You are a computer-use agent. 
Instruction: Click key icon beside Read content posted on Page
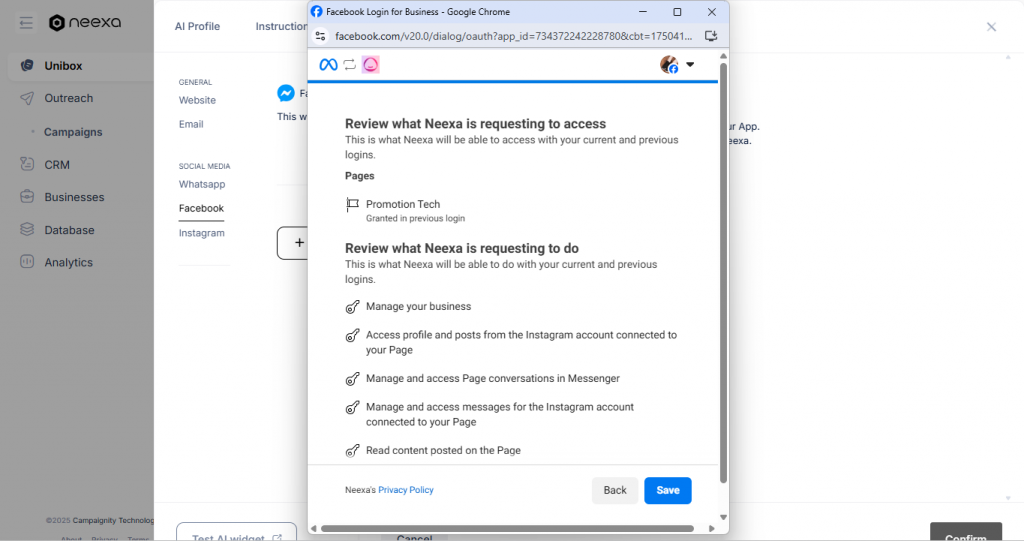pos(353,451)
